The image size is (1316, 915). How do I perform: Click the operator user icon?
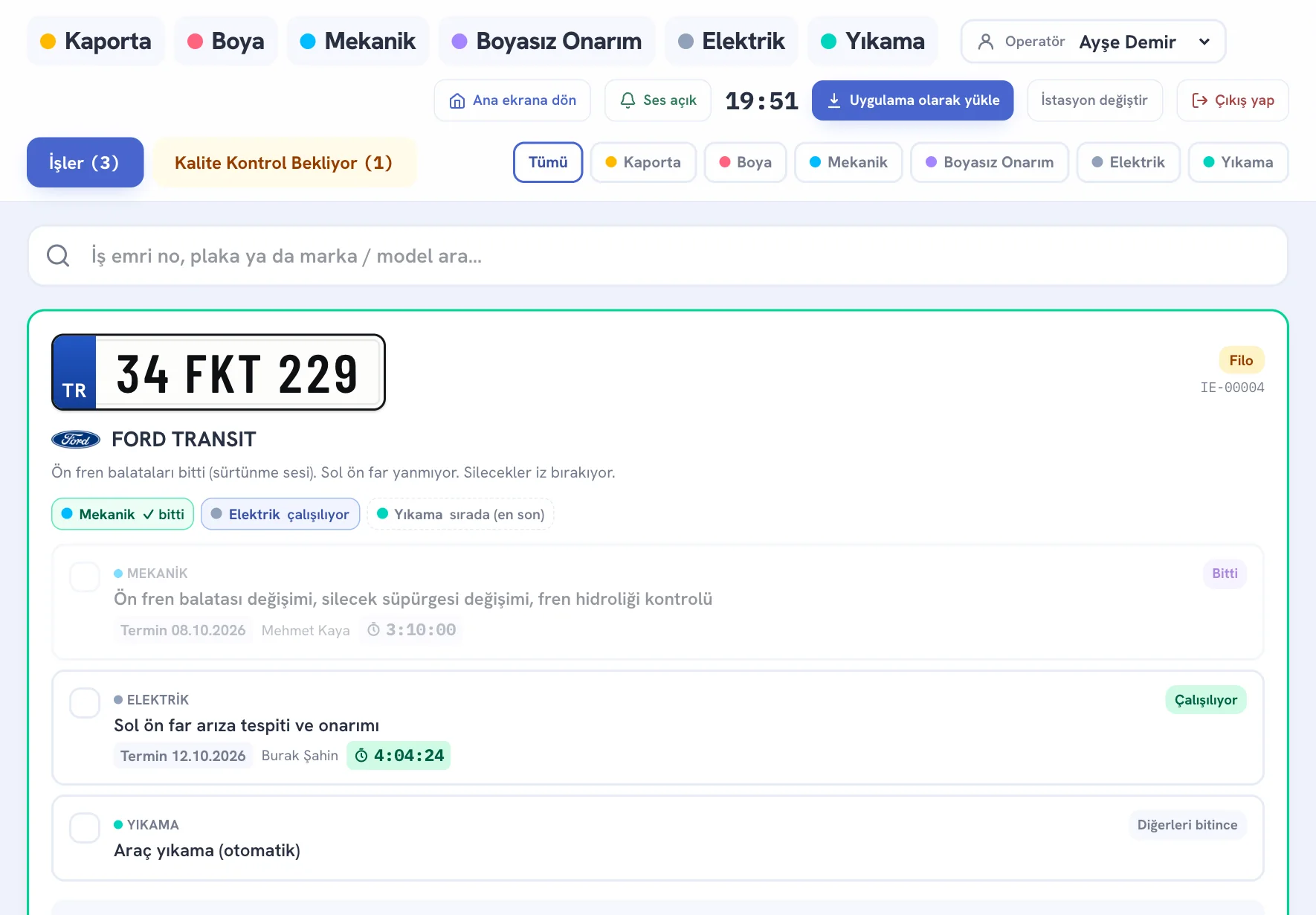(x=986, y=42)
